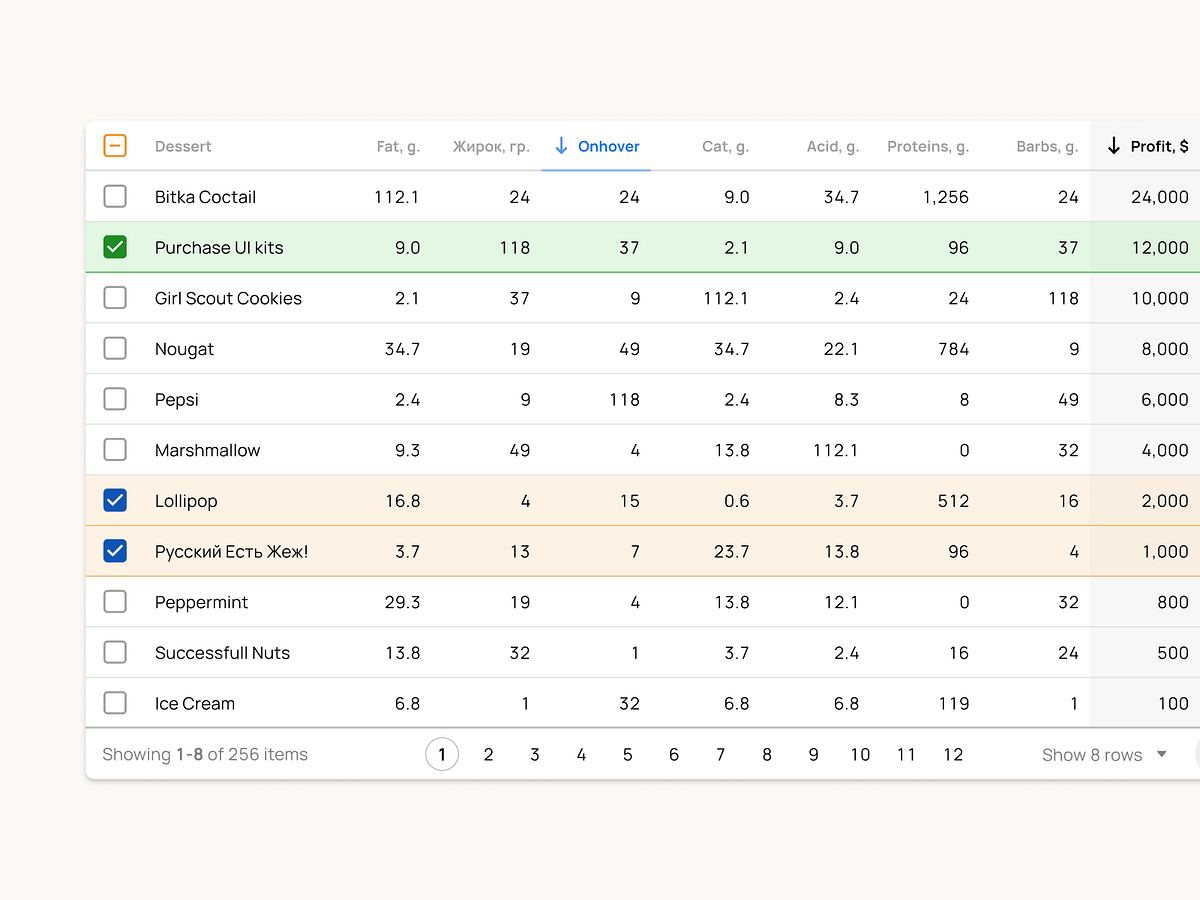The width and height of the screenshot is (1200, 900).
Task: Click the descending sort arrow beside Profit
Action: 1113,146
